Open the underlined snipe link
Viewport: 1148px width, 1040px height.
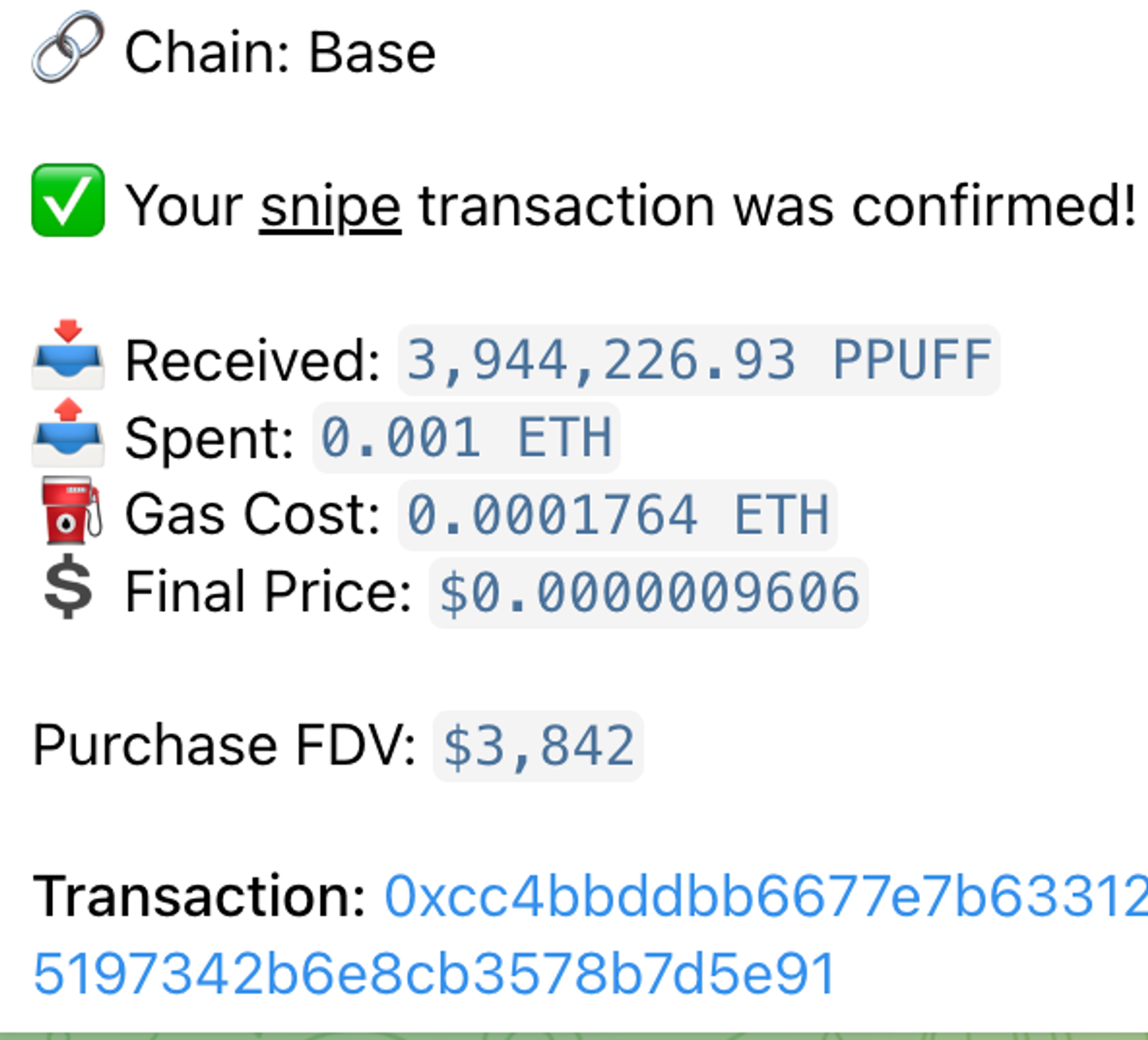point(330,207)
